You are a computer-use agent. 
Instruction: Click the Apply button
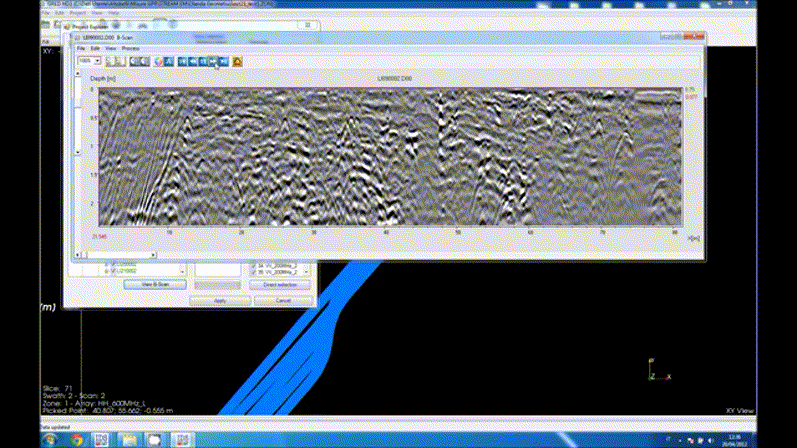tap(220, 301)
